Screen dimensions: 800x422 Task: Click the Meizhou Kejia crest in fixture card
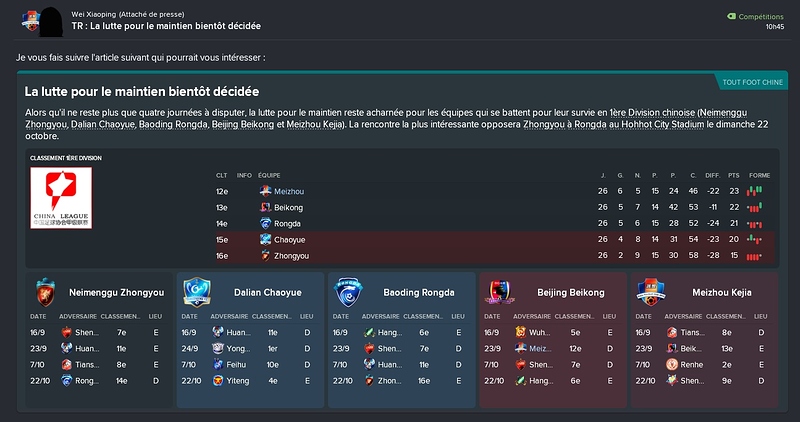point(651,292)
